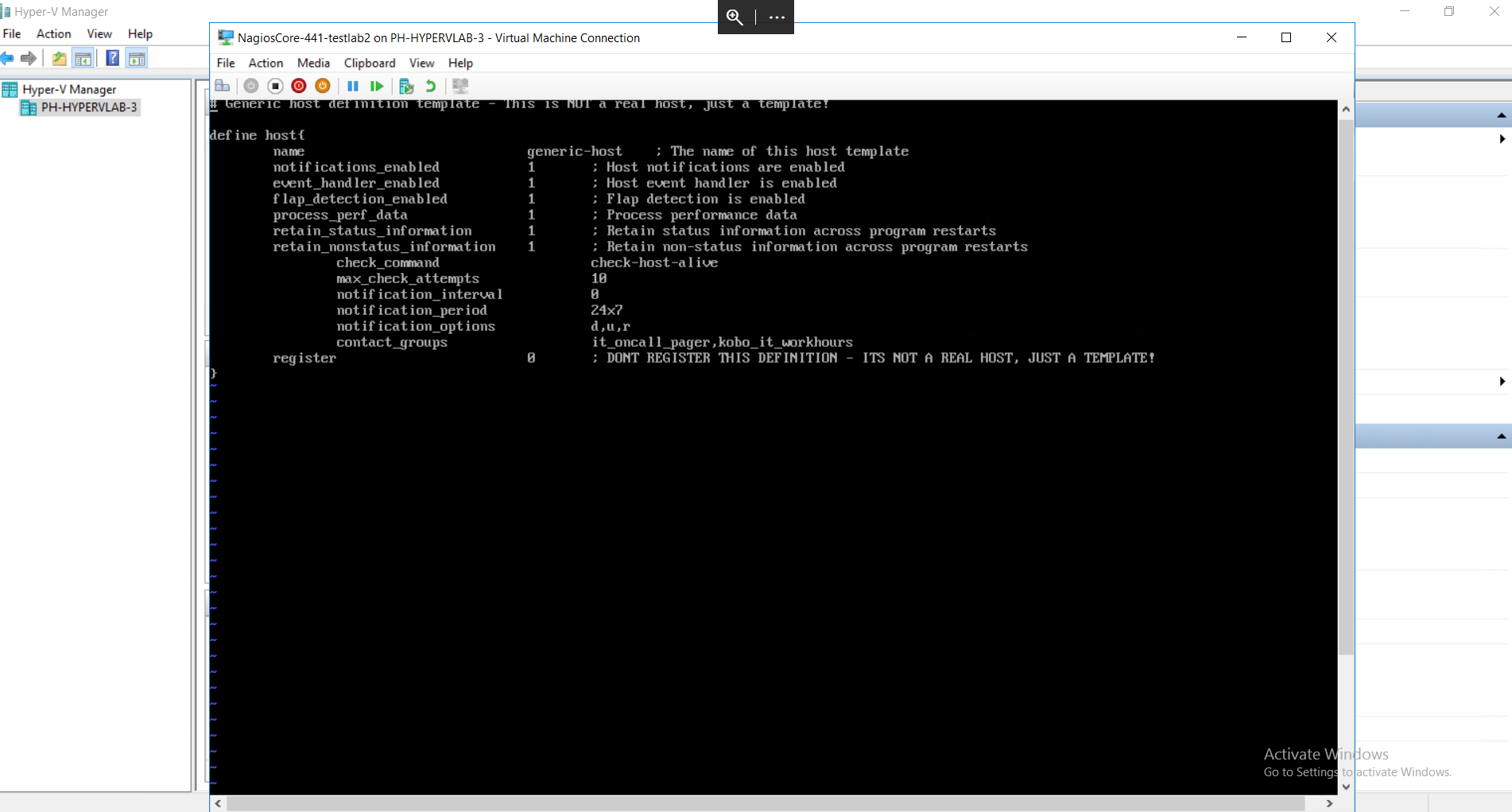Image resolution: width=1512 pixels, height=812 pixels.
Task: Click the Ctrl+Alt+Delete toolbar icon
Action: [x=223, y=86]
